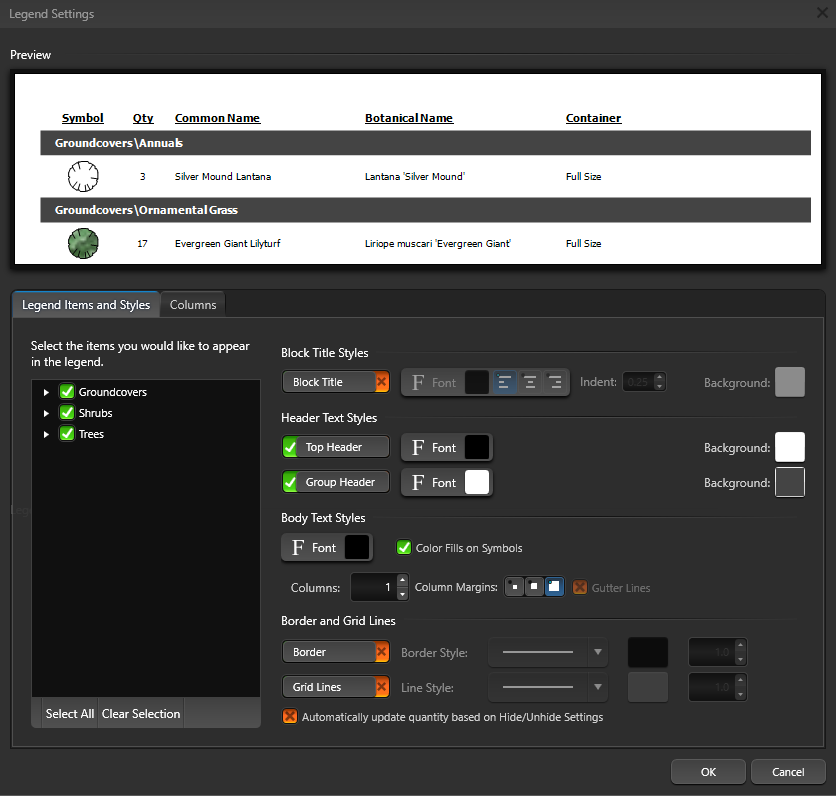Uncheck Color Fills on Symbols
This screenshot has width=836, height=796.
point(404,548)
